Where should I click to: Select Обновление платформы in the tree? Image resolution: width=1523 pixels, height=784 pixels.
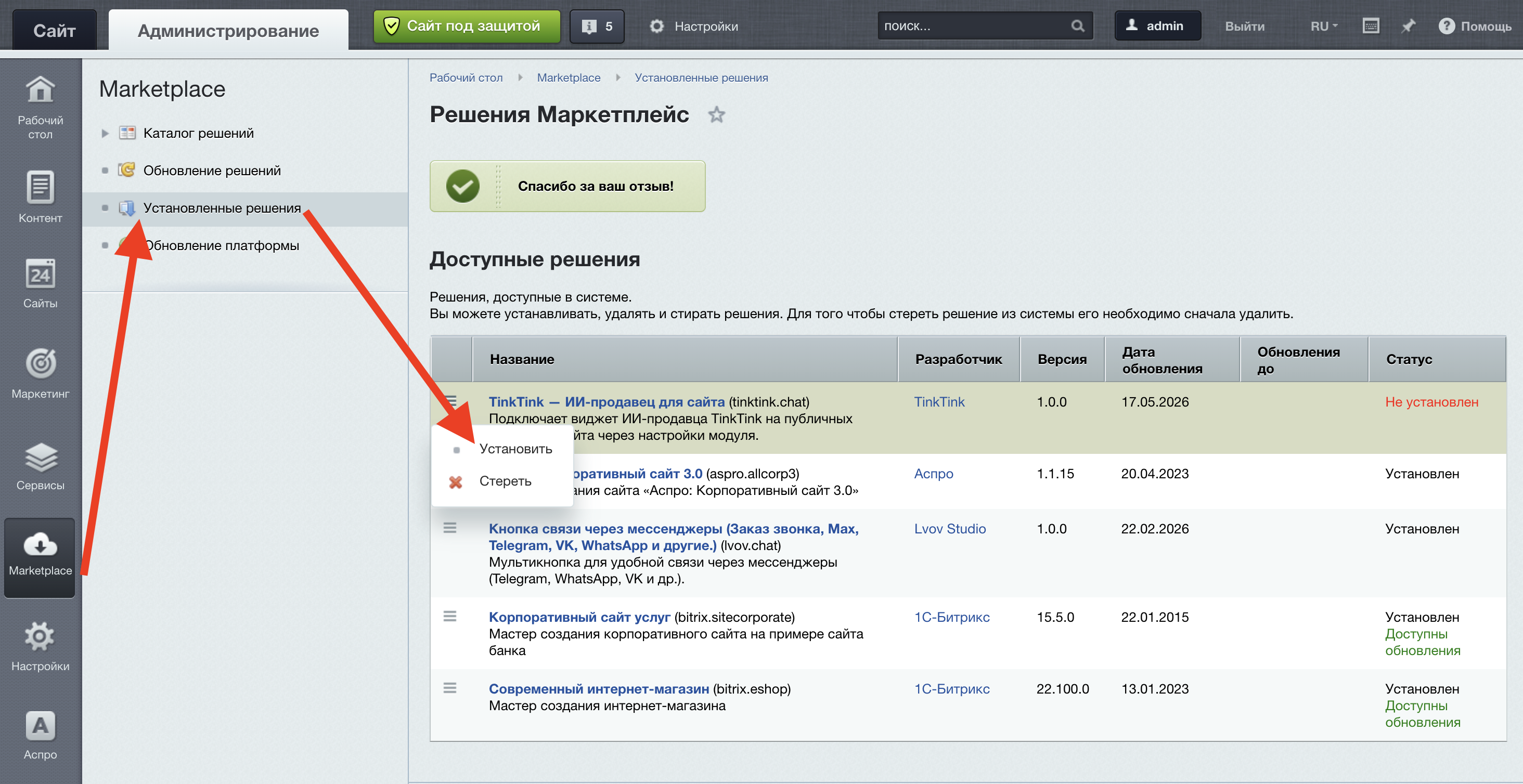pos(222,245)
